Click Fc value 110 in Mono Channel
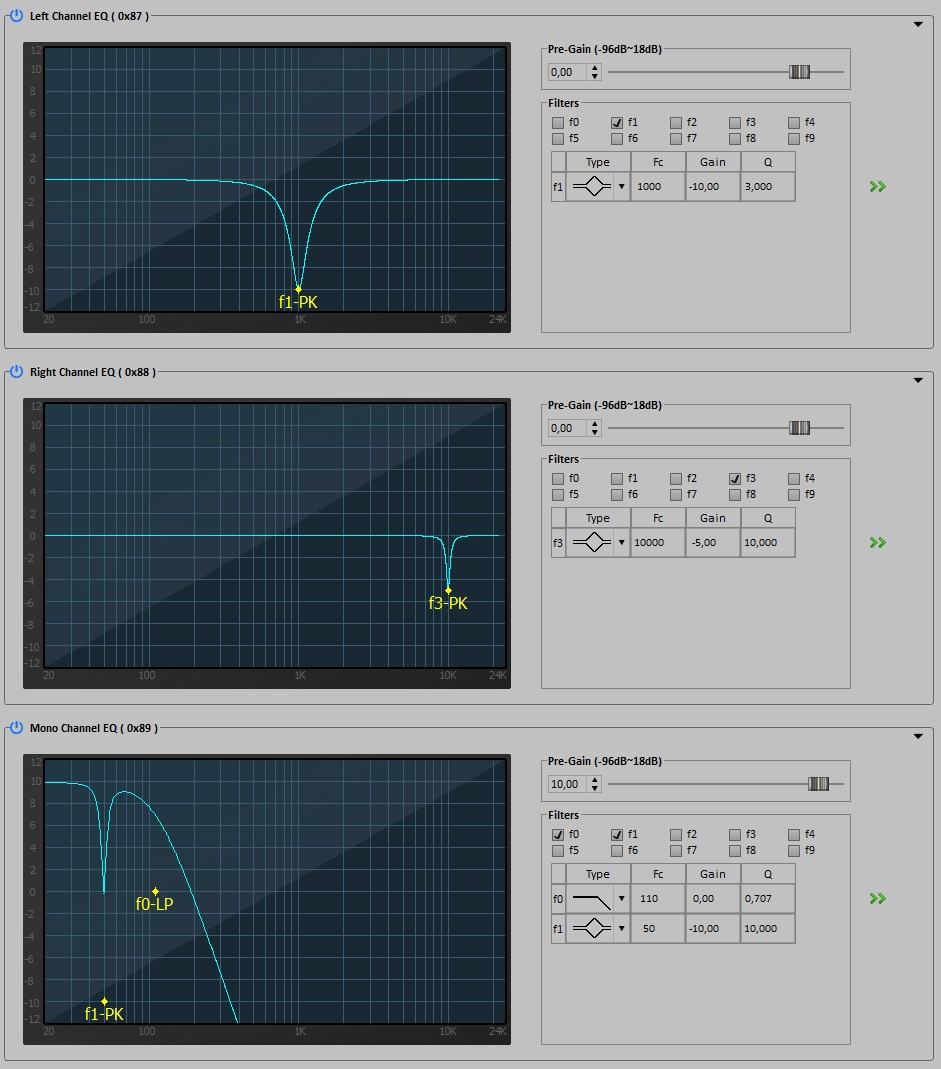 click(x=658, y=899)
